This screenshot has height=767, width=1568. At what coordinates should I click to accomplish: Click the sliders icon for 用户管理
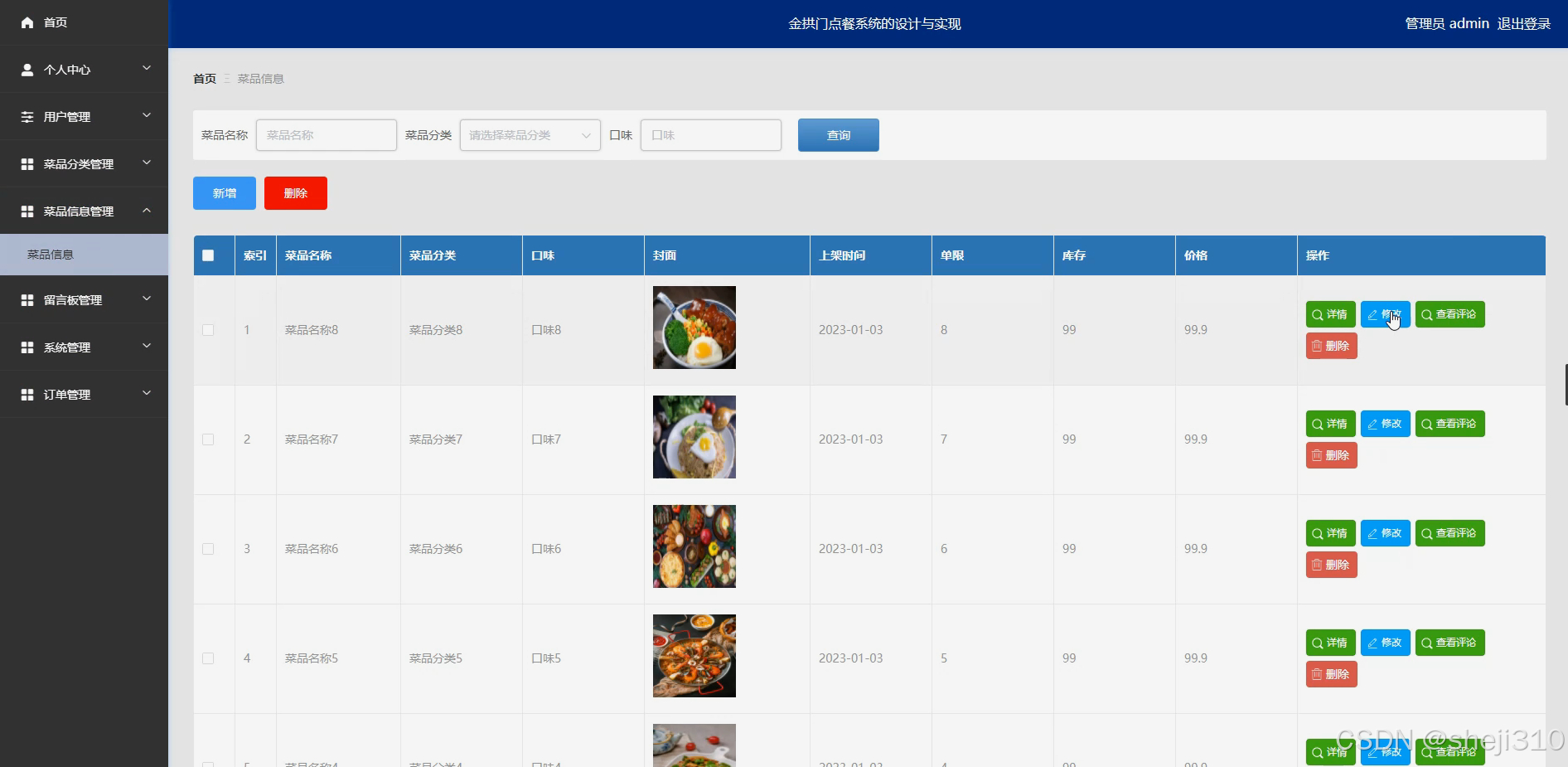pyautogui.click(x=27, y=117)
